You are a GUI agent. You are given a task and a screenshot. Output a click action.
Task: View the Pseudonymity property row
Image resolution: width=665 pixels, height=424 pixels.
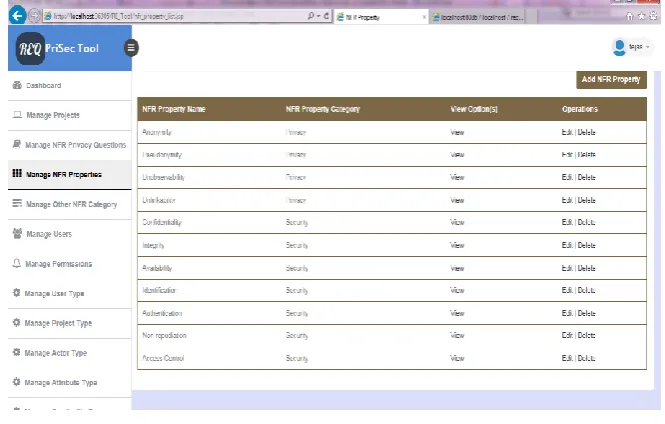coord(457,154)
